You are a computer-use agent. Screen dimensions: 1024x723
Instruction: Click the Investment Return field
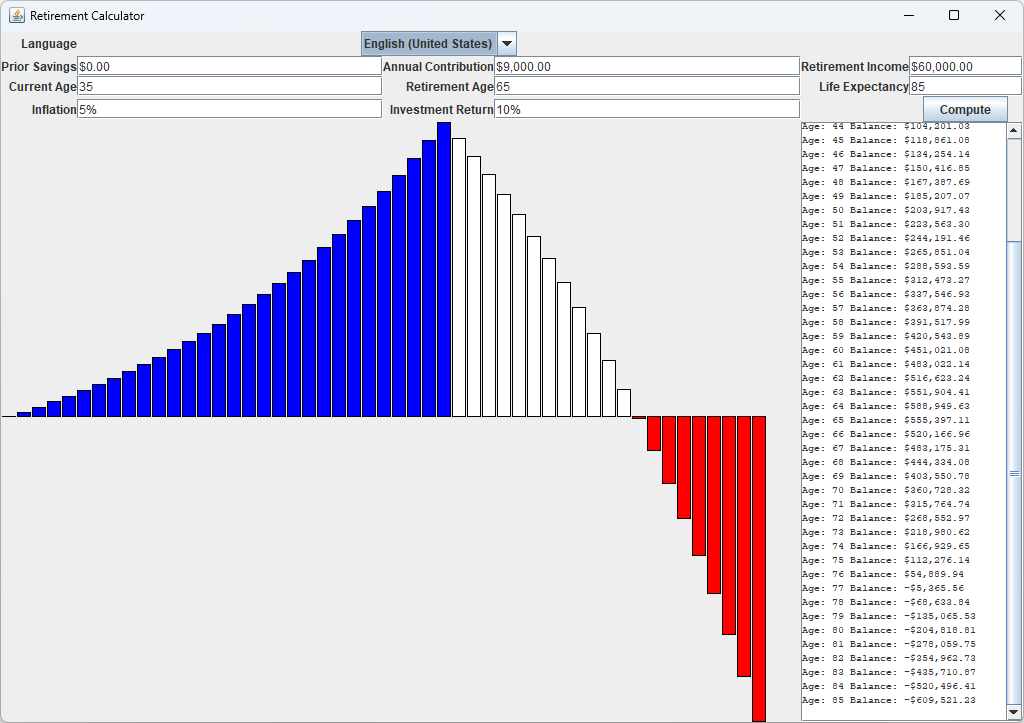[646, 109]
